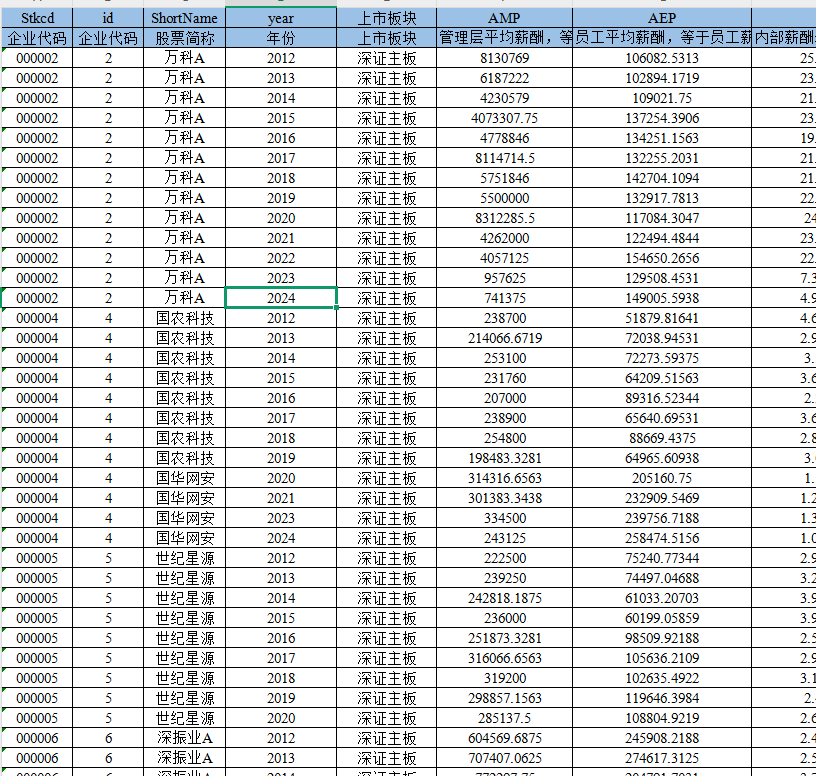Click the highlighted 2024 year cell for 万科A
The height and width of the screenshot is (776, 816).
coord(281,298)
